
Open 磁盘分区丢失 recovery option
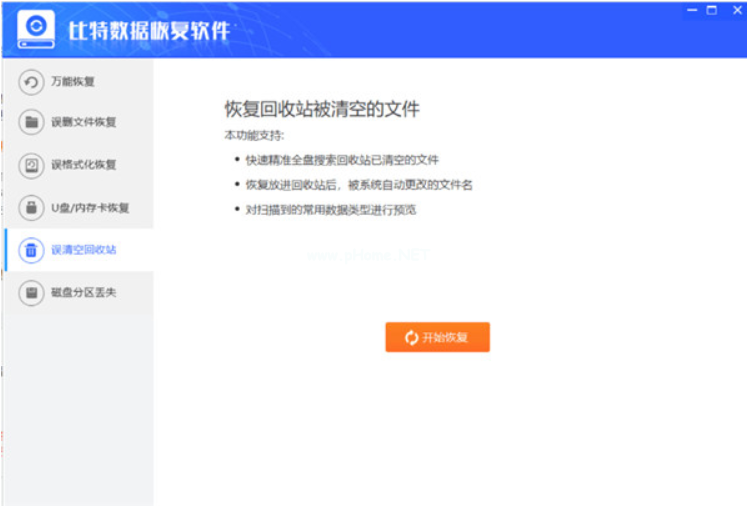pyautogui.click(x=79, y=293)
